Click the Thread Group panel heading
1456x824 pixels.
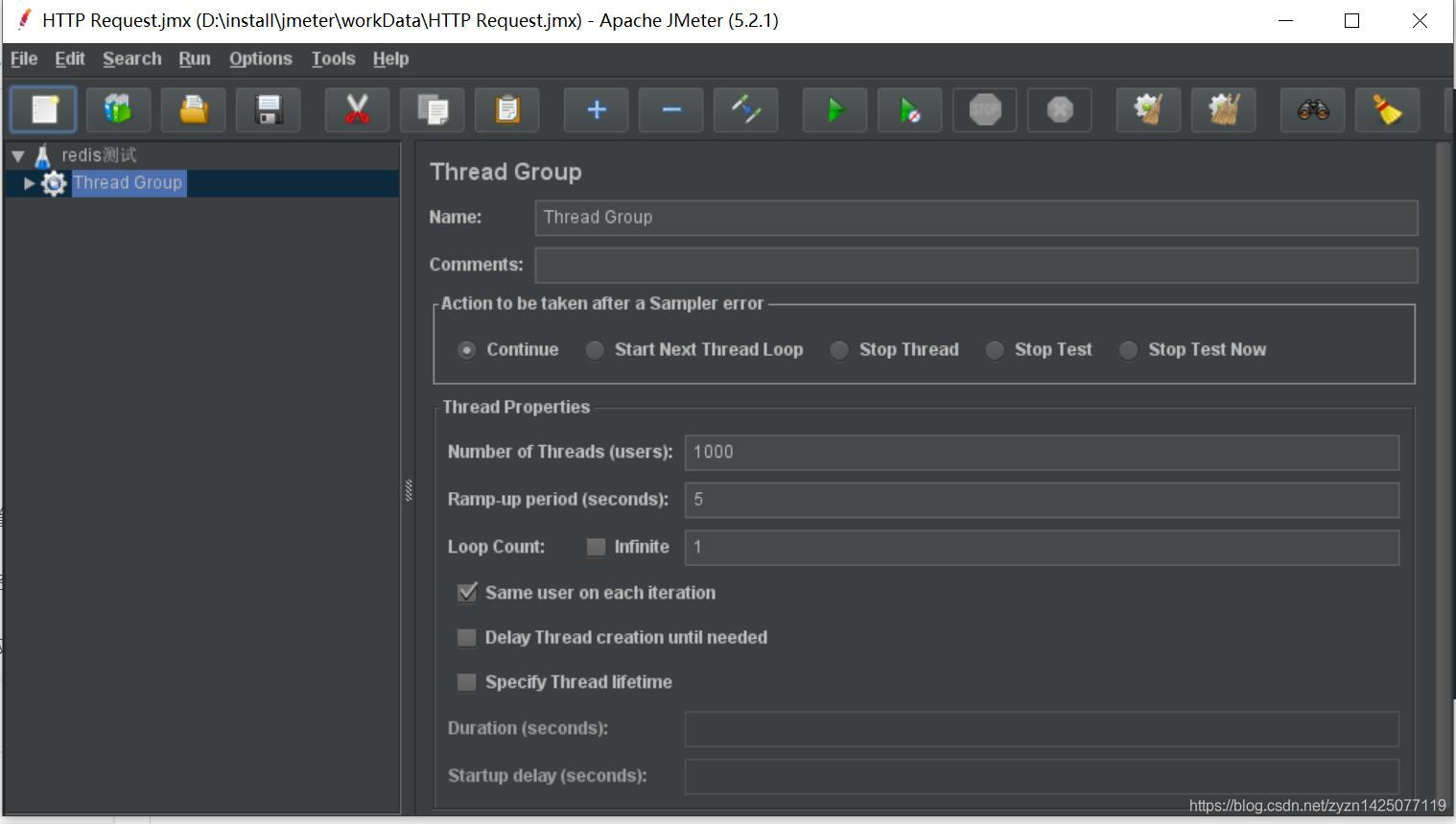pyautogui.click(x=505, y=172)
